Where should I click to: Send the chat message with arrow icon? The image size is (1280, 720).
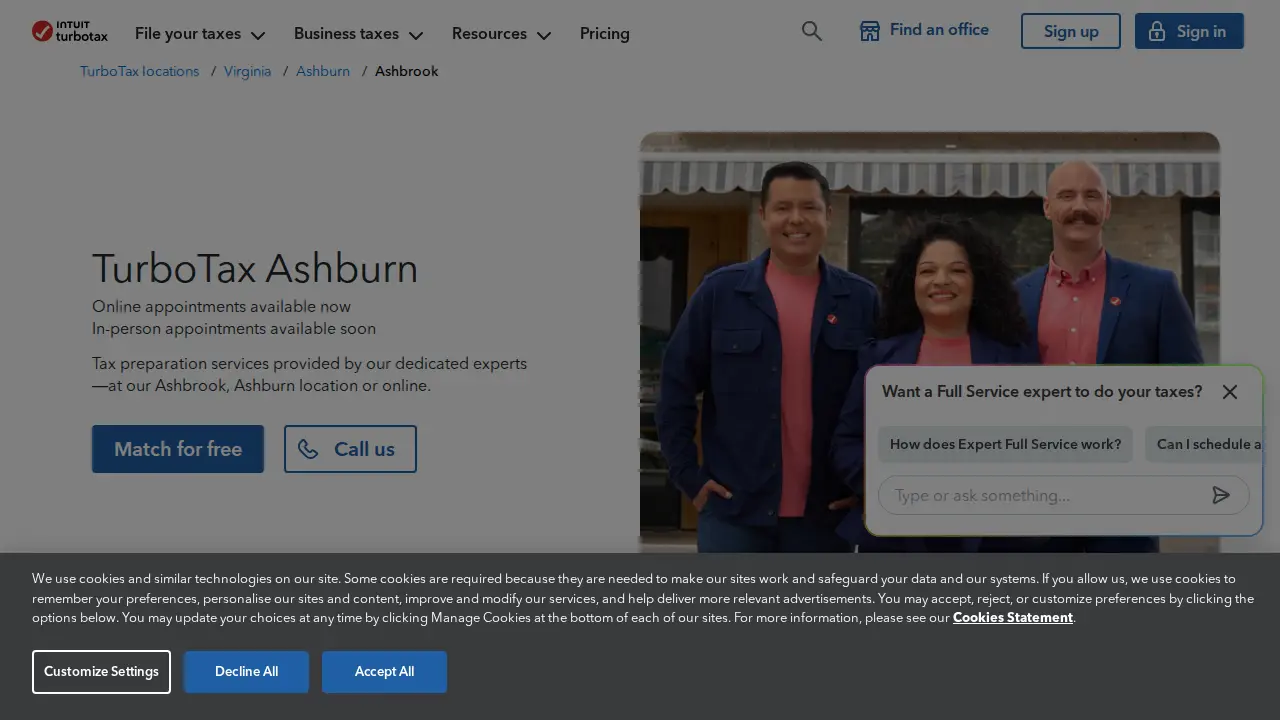point(1221,495)
